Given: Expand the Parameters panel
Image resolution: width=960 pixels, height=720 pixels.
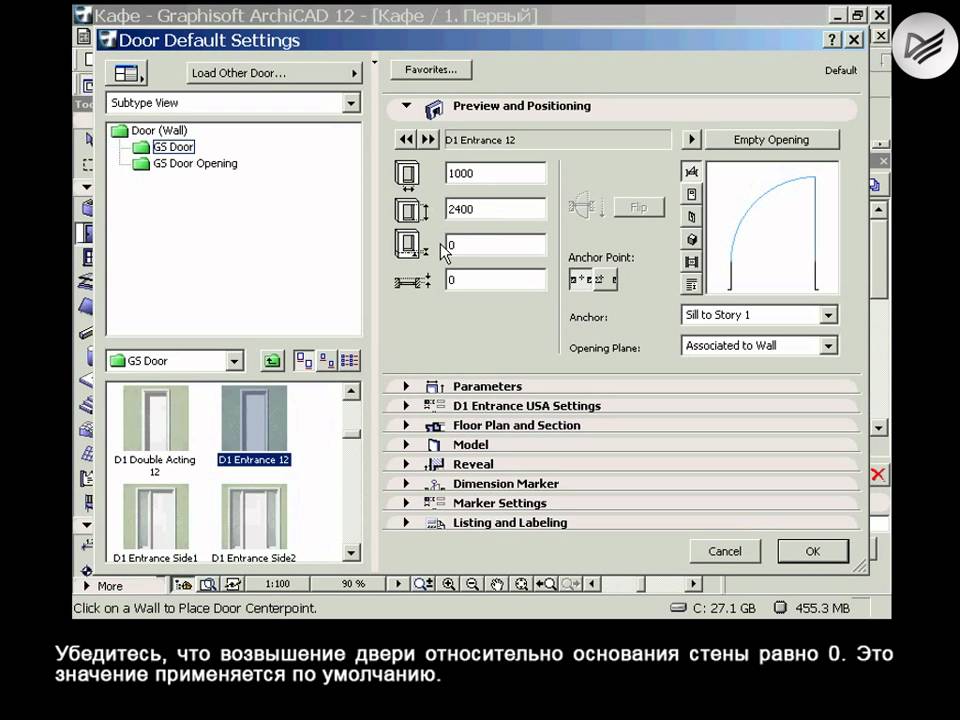Looking at the screenshot, I should 405,386.
